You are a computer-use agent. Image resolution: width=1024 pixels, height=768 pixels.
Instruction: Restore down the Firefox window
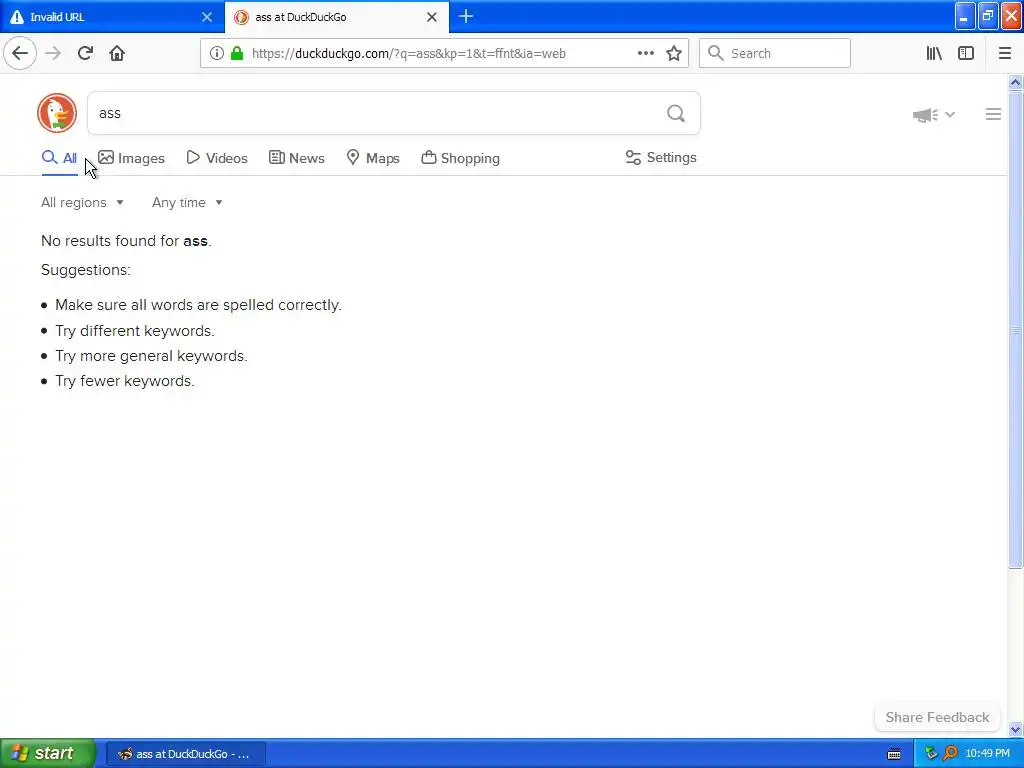(987, 16)
